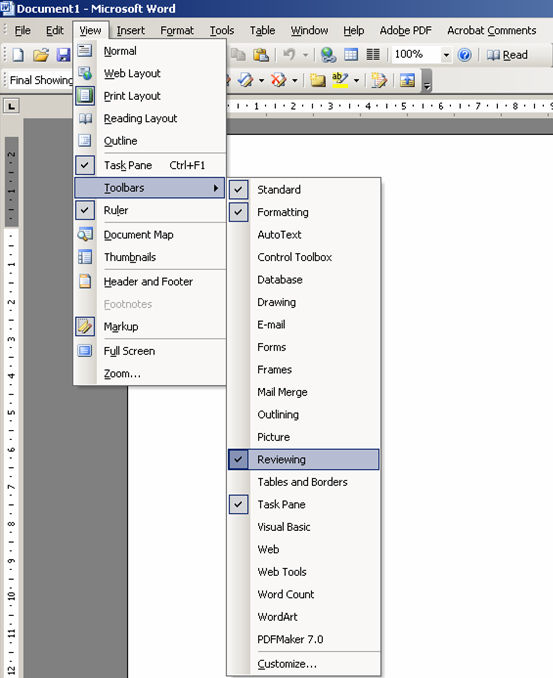Enable the Drawing toolbar
The image size is (553, 678).
click(x=304, y=302)
